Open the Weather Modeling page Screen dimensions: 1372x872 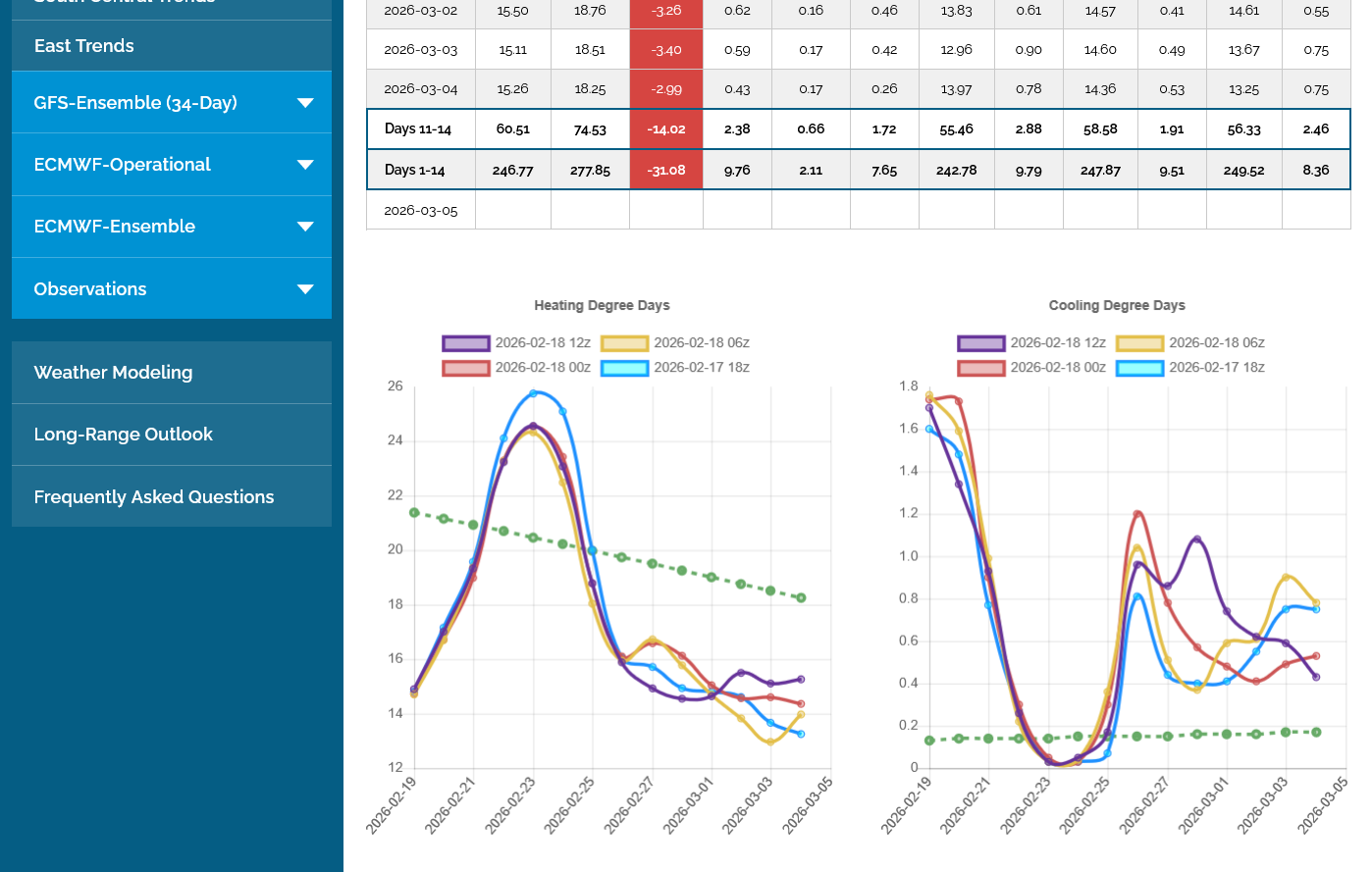(x=113, y=373)
